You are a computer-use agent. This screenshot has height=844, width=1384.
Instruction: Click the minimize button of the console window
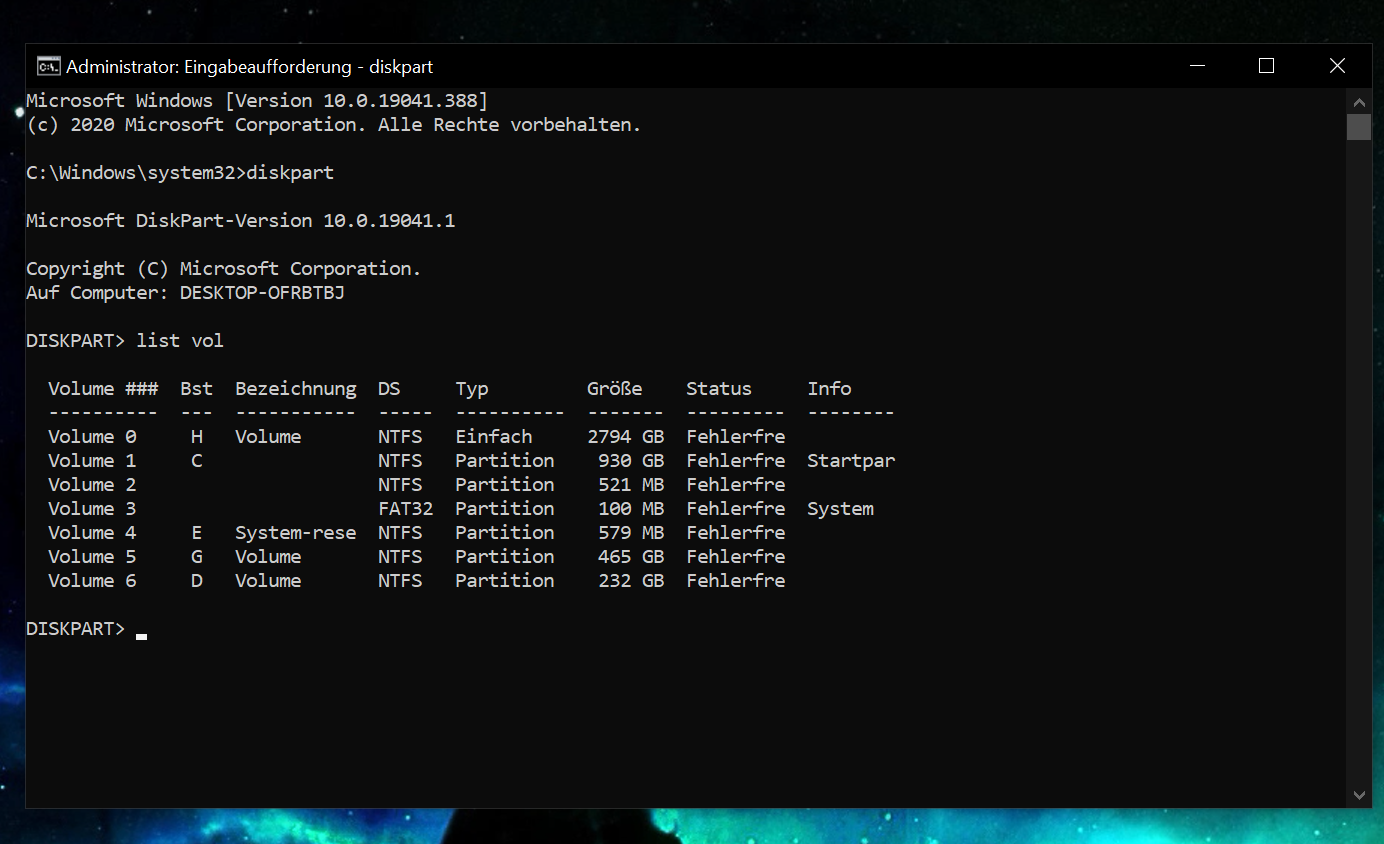pyautogui.click(x=1197, y=65)
